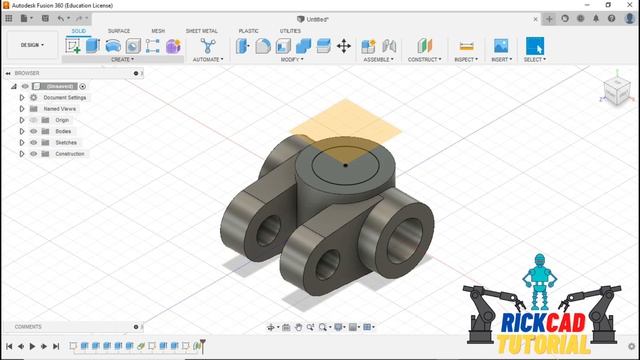Click the ViewCube in the corner
The width and height of the screenshot is (640, 360).
[x=616, y=92]
